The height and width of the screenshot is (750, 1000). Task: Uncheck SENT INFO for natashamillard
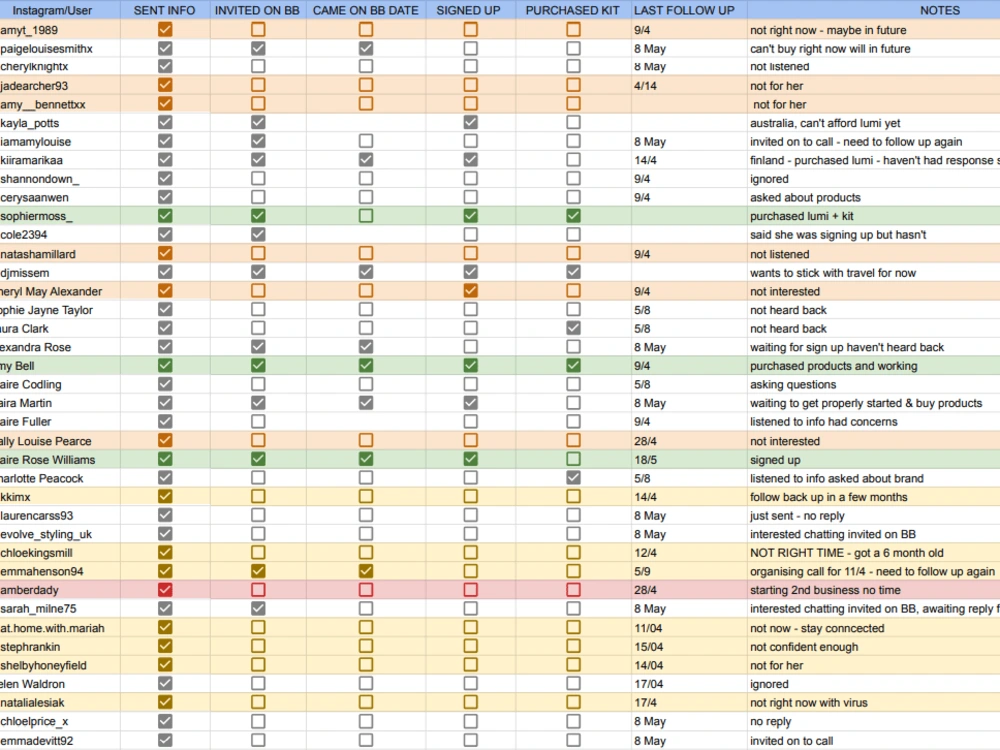[165, 253]
